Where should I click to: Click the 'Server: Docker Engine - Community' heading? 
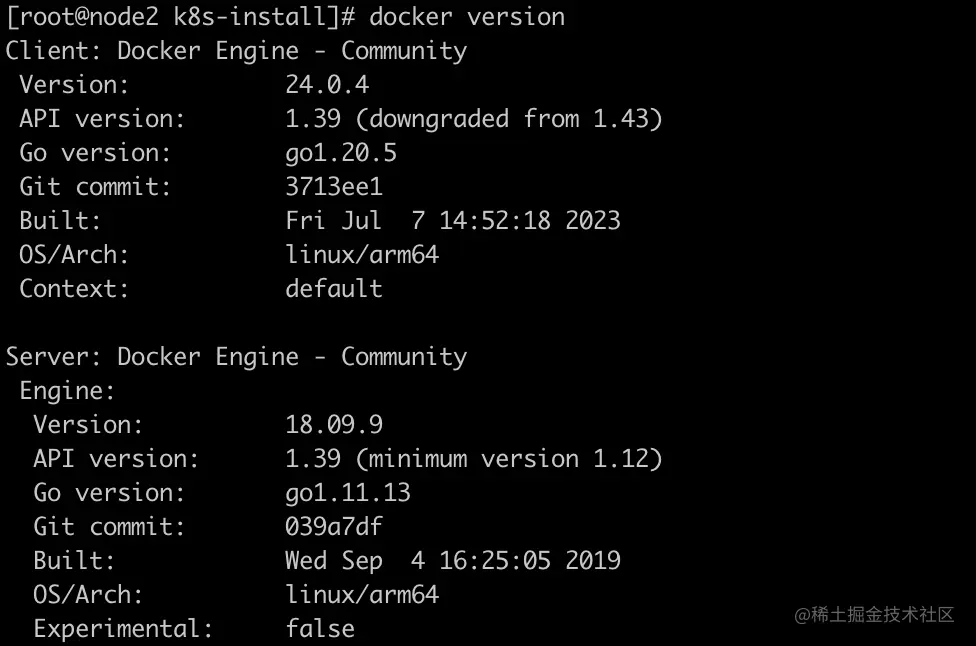[236, 357]
